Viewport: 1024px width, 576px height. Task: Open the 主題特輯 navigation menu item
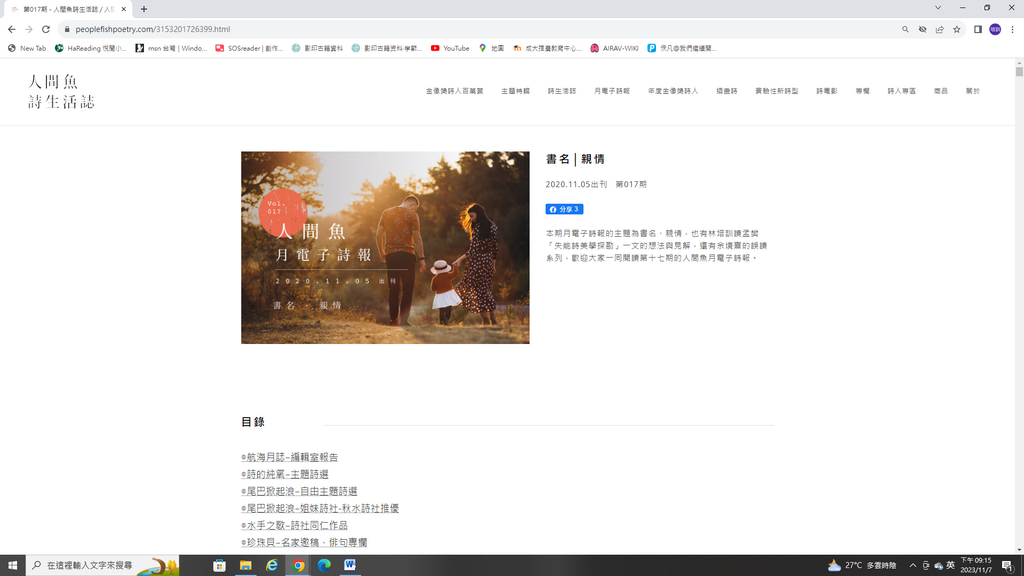[515, 91]
